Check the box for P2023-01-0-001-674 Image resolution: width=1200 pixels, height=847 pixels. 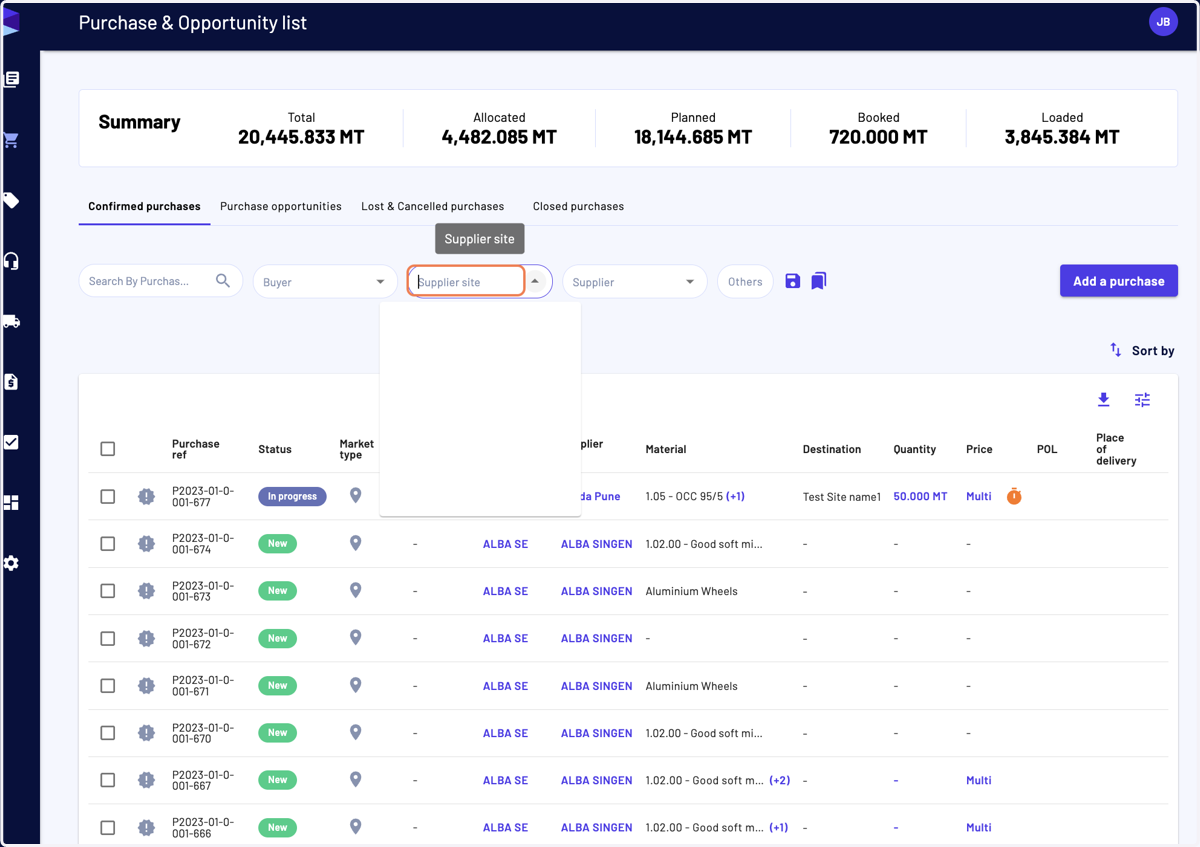click(108, 544)
